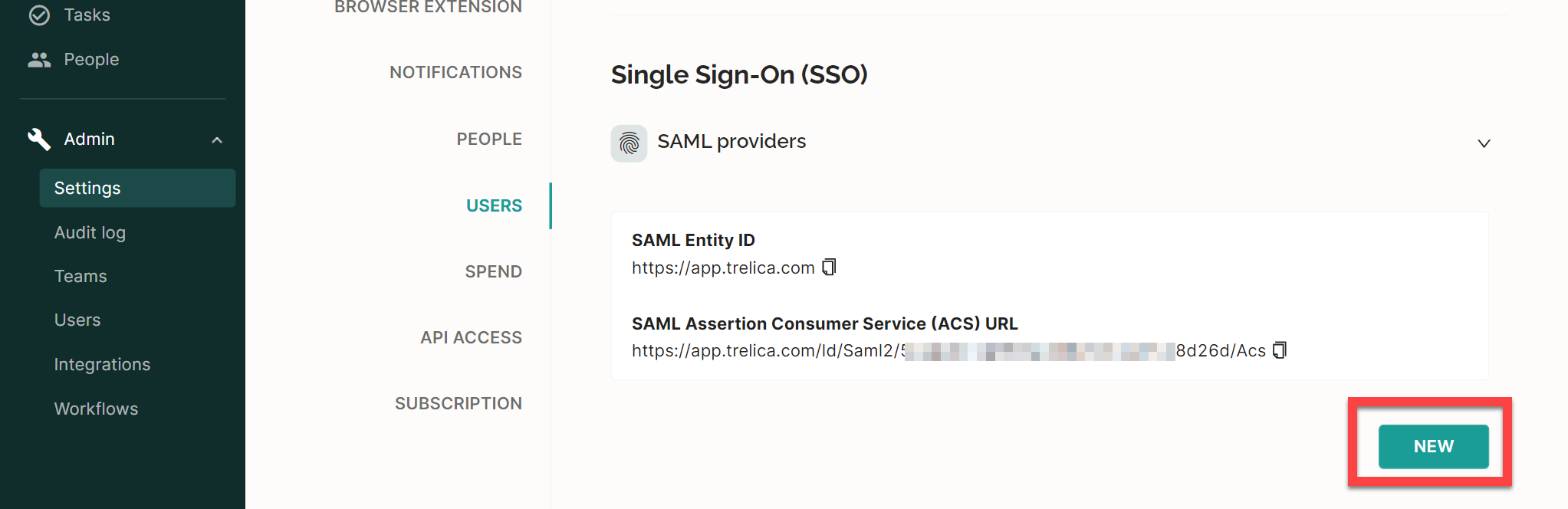Open Workflows in sidebar
This screenshot has height=509, width=1568.
click(96, 409)
